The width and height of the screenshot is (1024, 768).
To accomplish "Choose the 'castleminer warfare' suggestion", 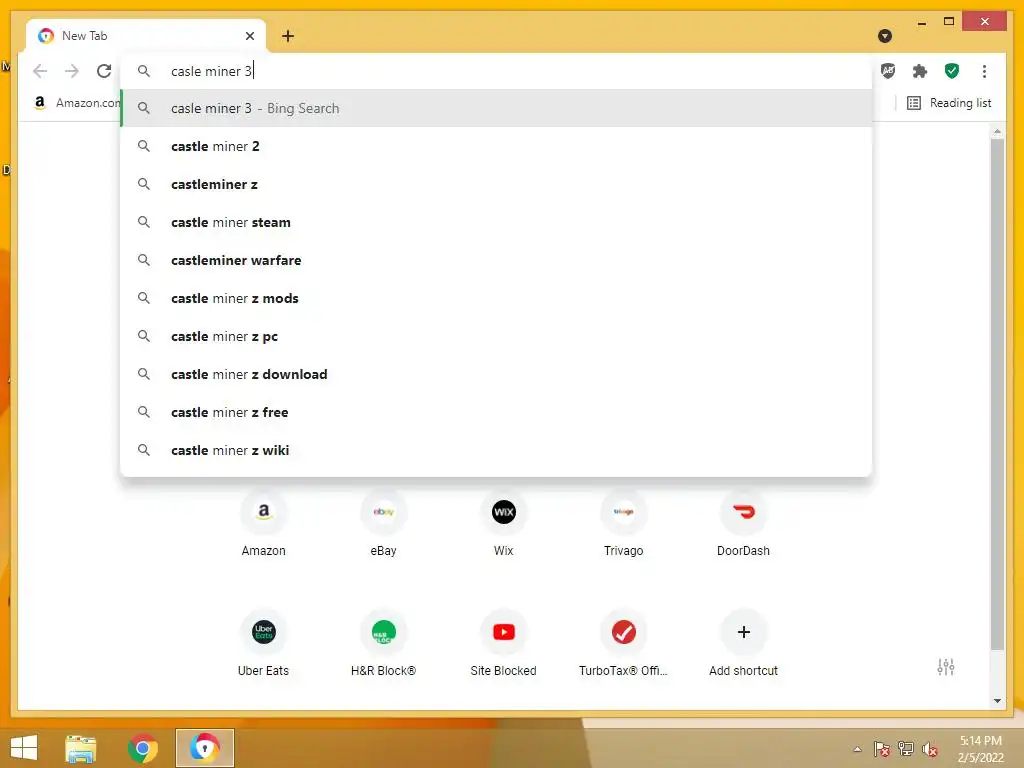I will point(496,260).
